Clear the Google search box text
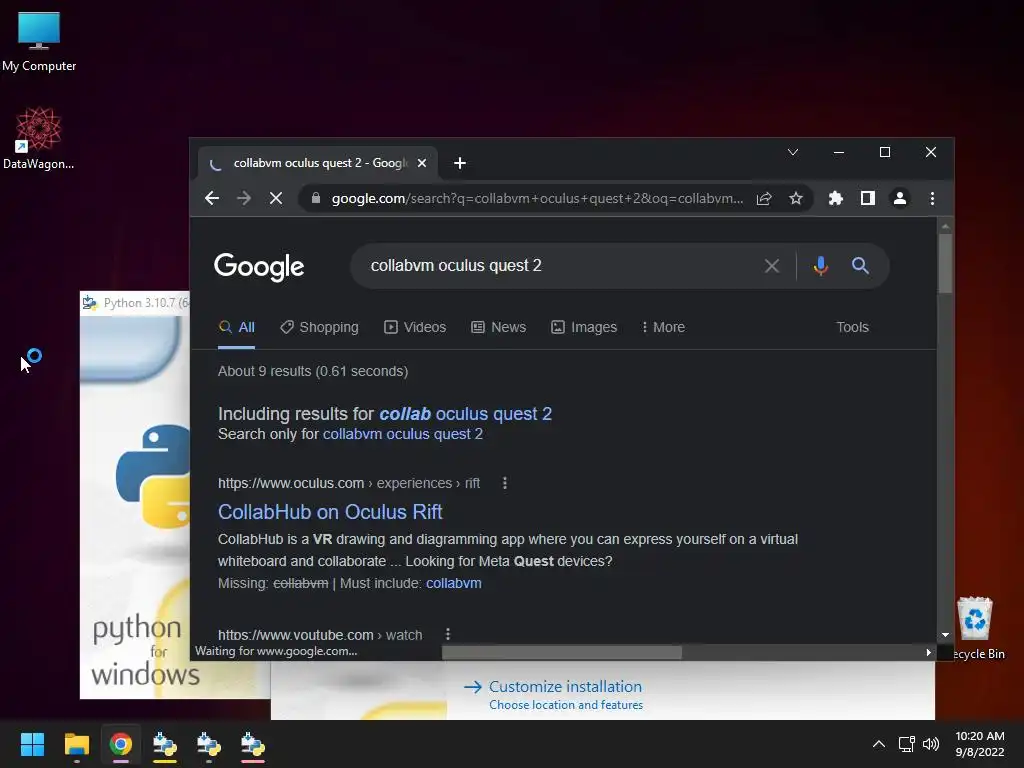This screenshot has height=768, width=1024. 771,266
